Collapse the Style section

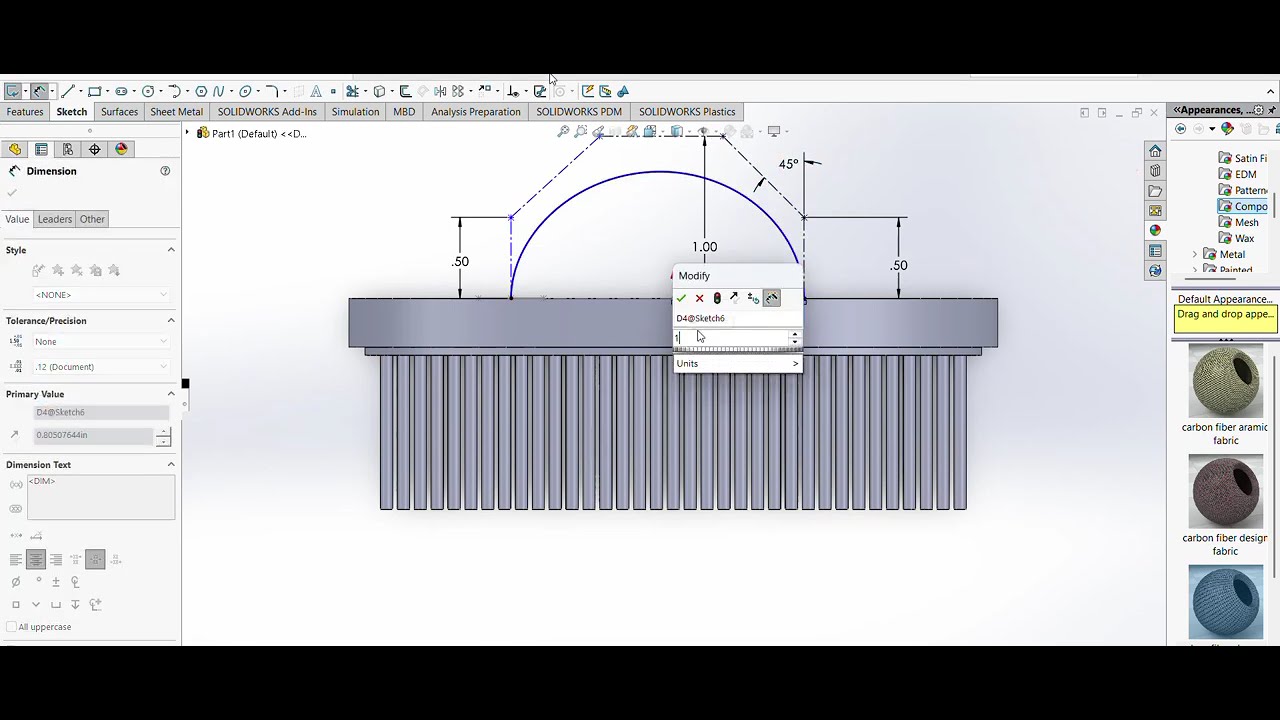tap(171, 250)
